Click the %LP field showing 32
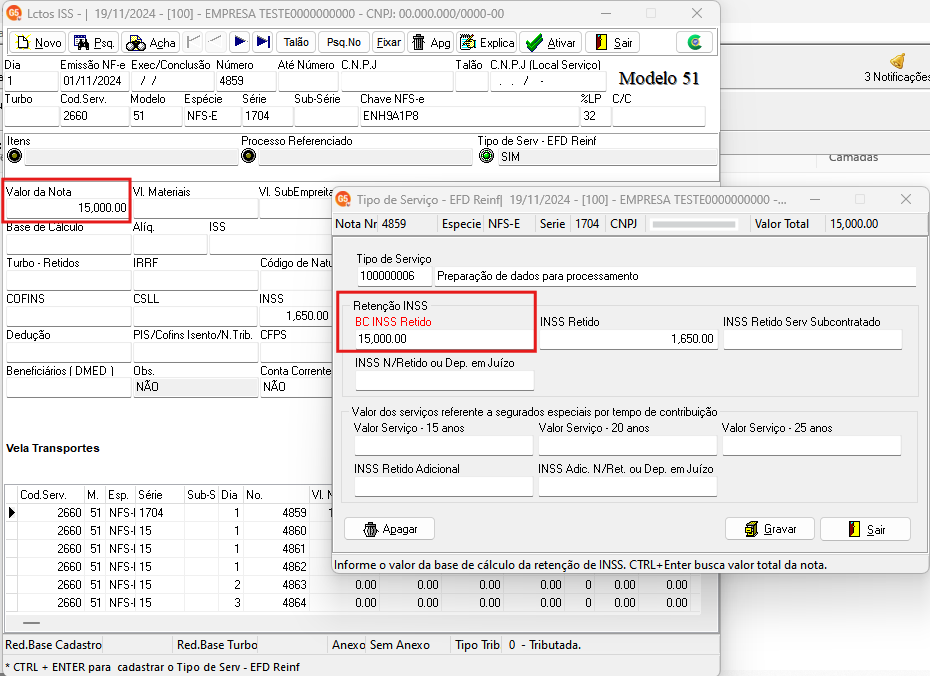The height and width of the screenshot is (676, 930). pos(595,116)
